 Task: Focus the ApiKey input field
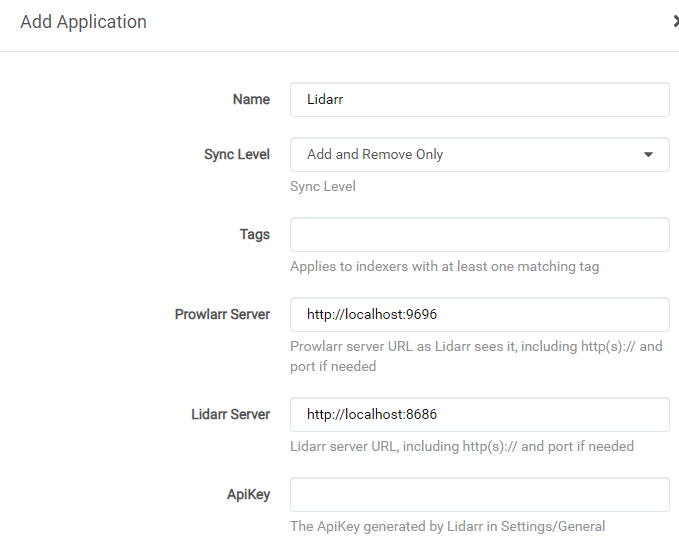coord(480,494)
